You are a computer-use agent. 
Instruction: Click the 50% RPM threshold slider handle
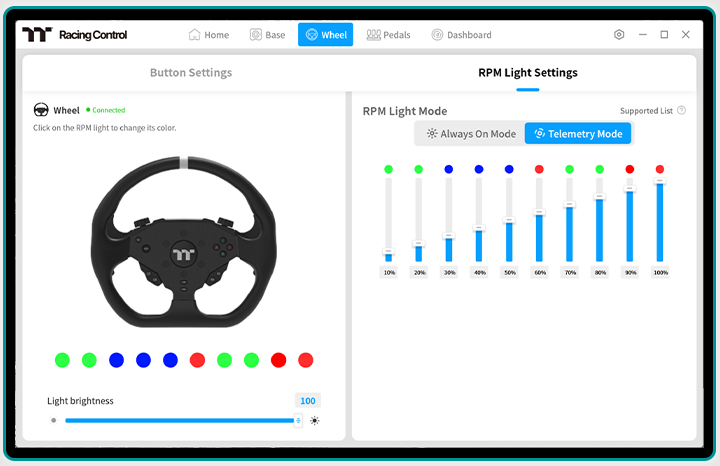[x=509, y=220]
